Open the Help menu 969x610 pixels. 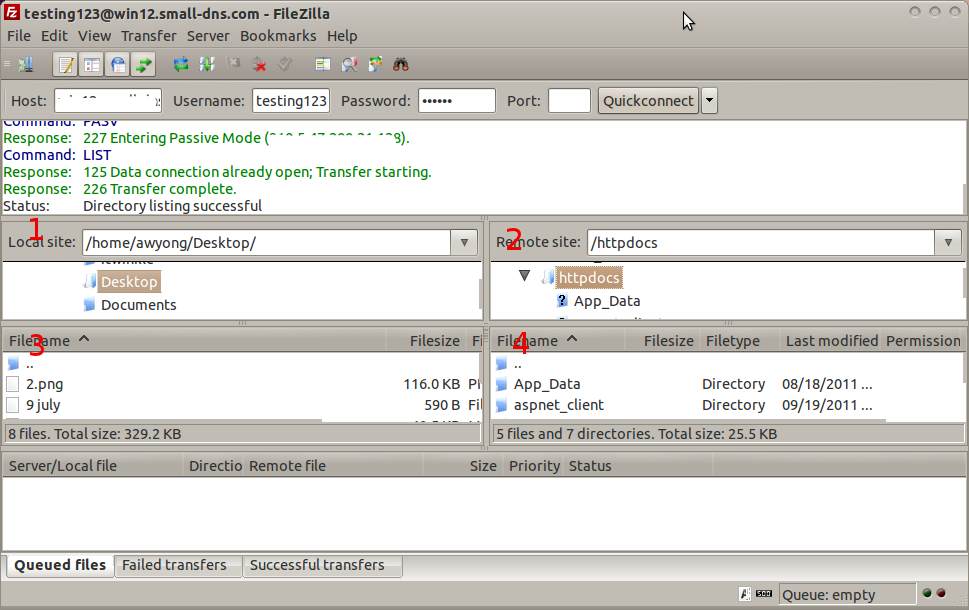coord(342,36)
